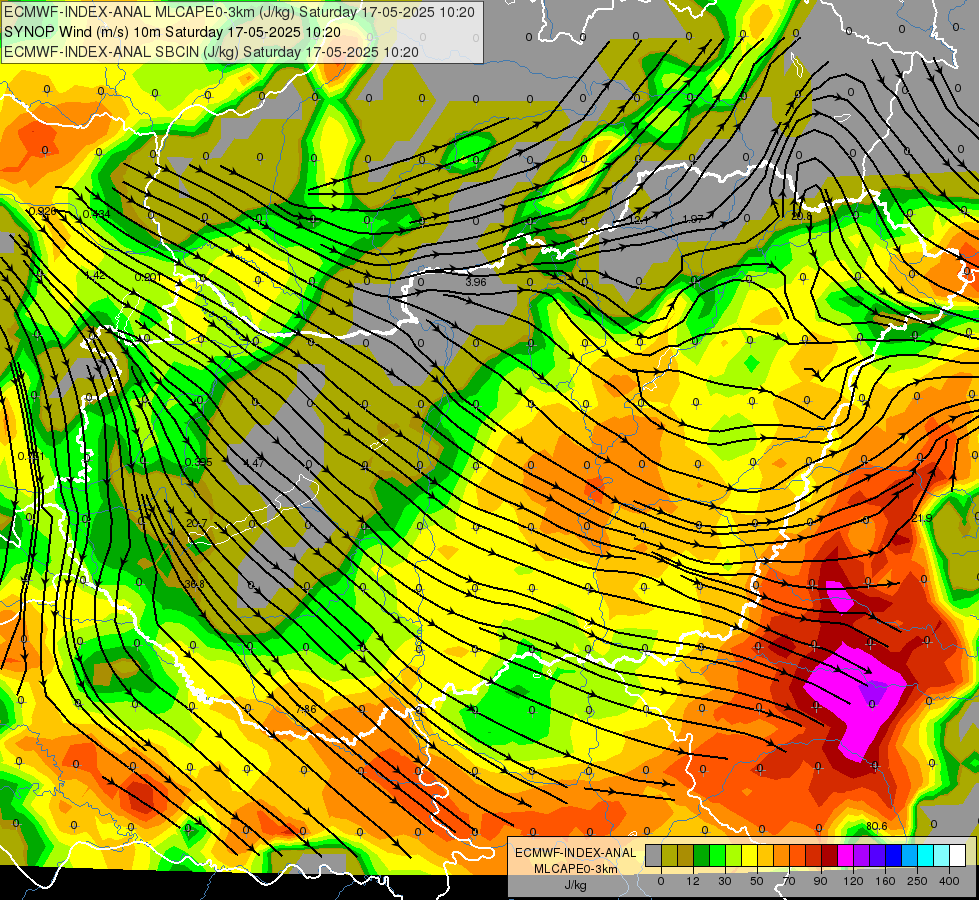Click the legend scale value 400

(949, 881)
